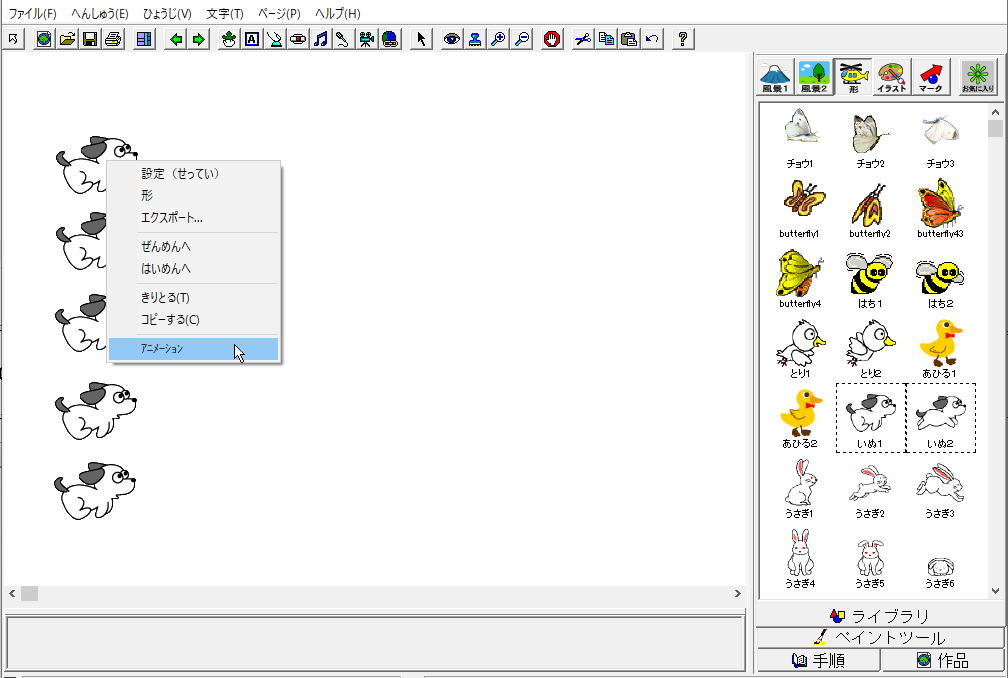Go to next page with right green arrow

pyautogui.click(x=199, y=39)
